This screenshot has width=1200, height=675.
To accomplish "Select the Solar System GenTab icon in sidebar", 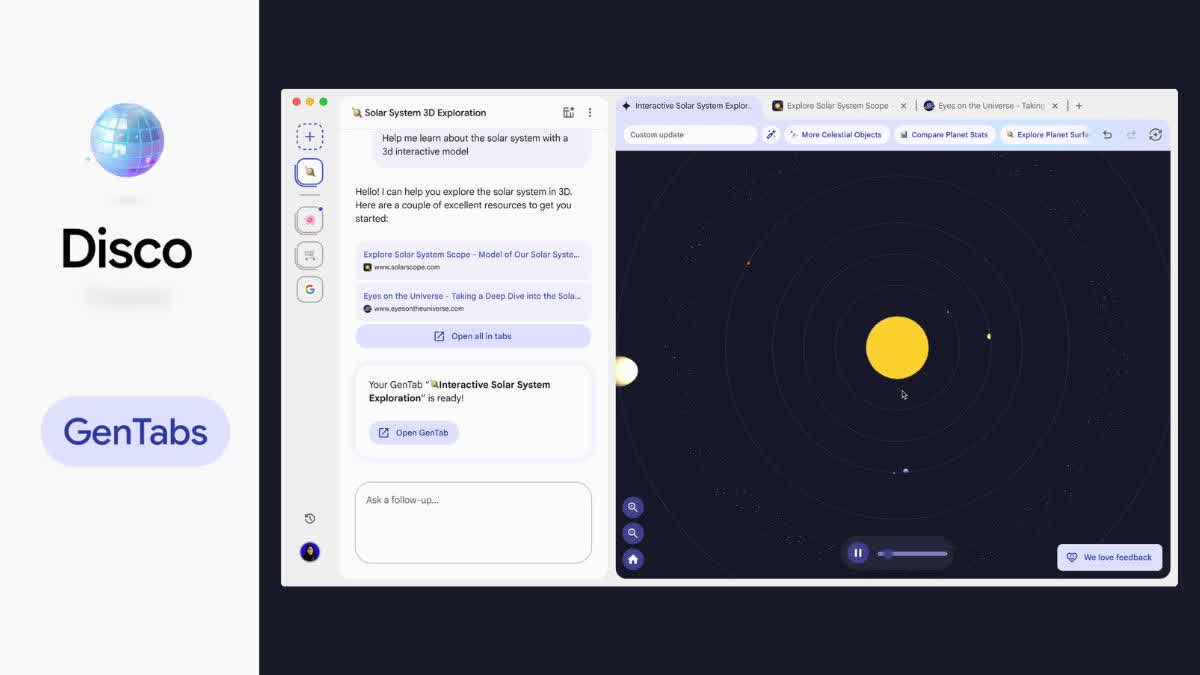I will tap(310, 171).
